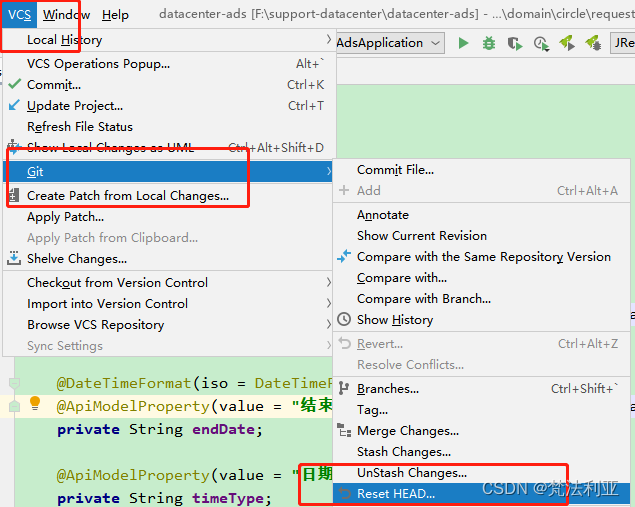
Task: Select Reset HEAD...
Action: click(x=482, y=494)
